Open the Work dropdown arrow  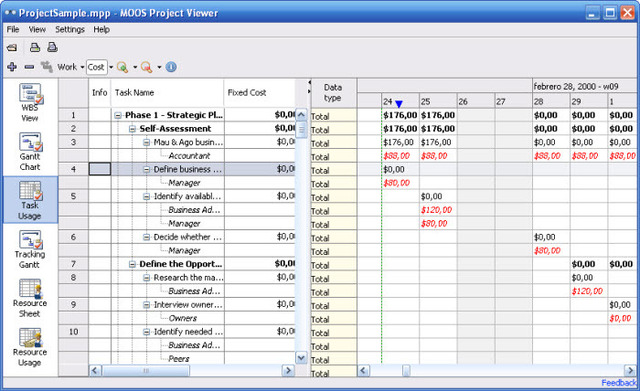click(x=82, y=67)
